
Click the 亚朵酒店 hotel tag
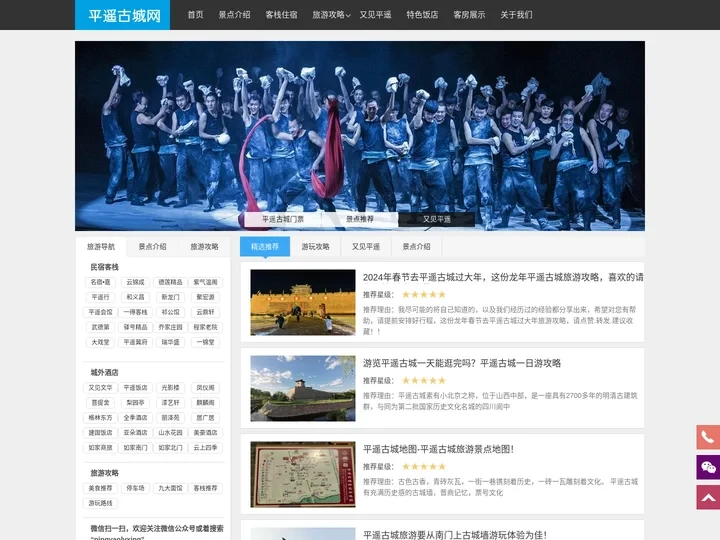(x=135, y=433)
